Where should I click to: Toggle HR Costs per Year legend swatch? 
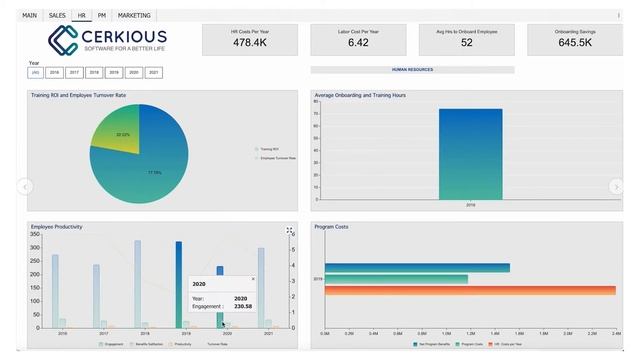tap(491, 344)
